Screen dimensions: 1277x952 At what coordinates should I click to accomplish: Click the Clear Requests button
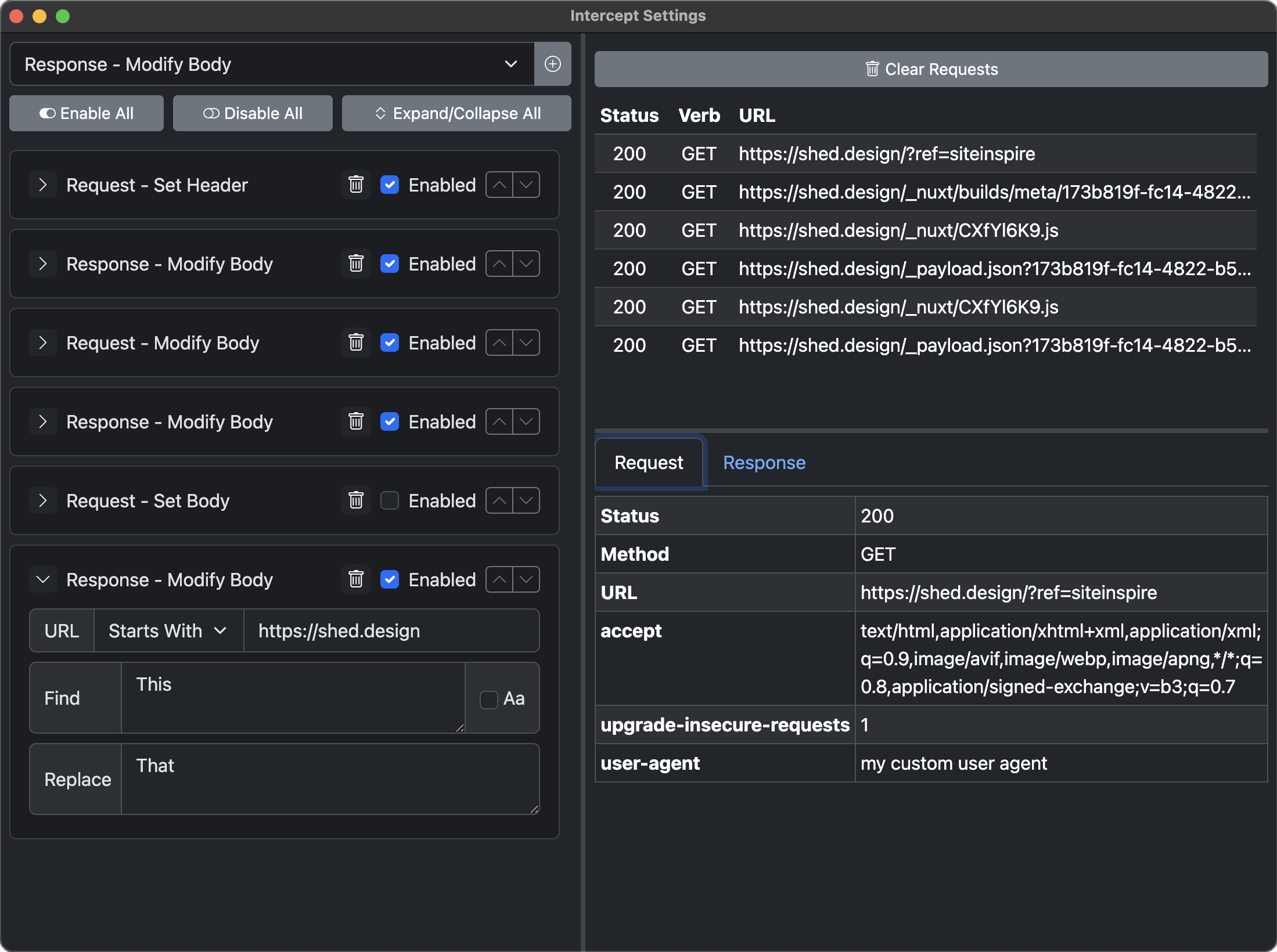click(x=931, y=68)
